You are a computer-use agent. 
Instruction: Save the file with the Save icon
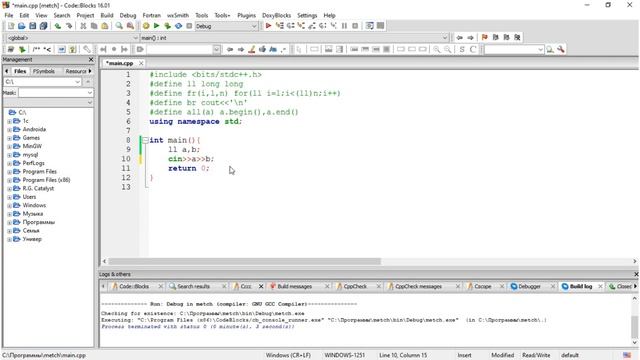point(32,26)
